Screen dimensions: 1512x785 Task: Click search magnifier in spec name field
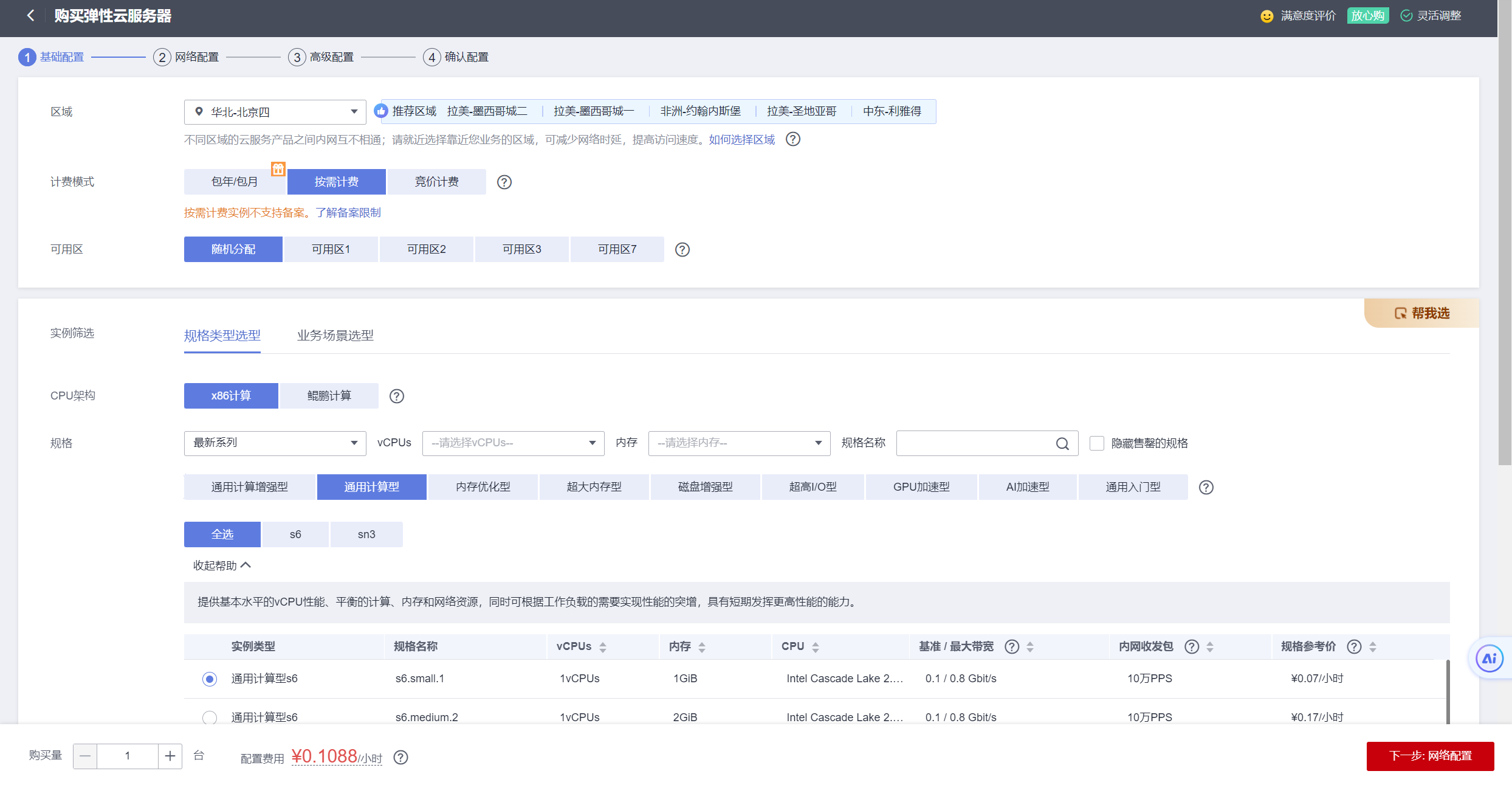[1062, 444]
